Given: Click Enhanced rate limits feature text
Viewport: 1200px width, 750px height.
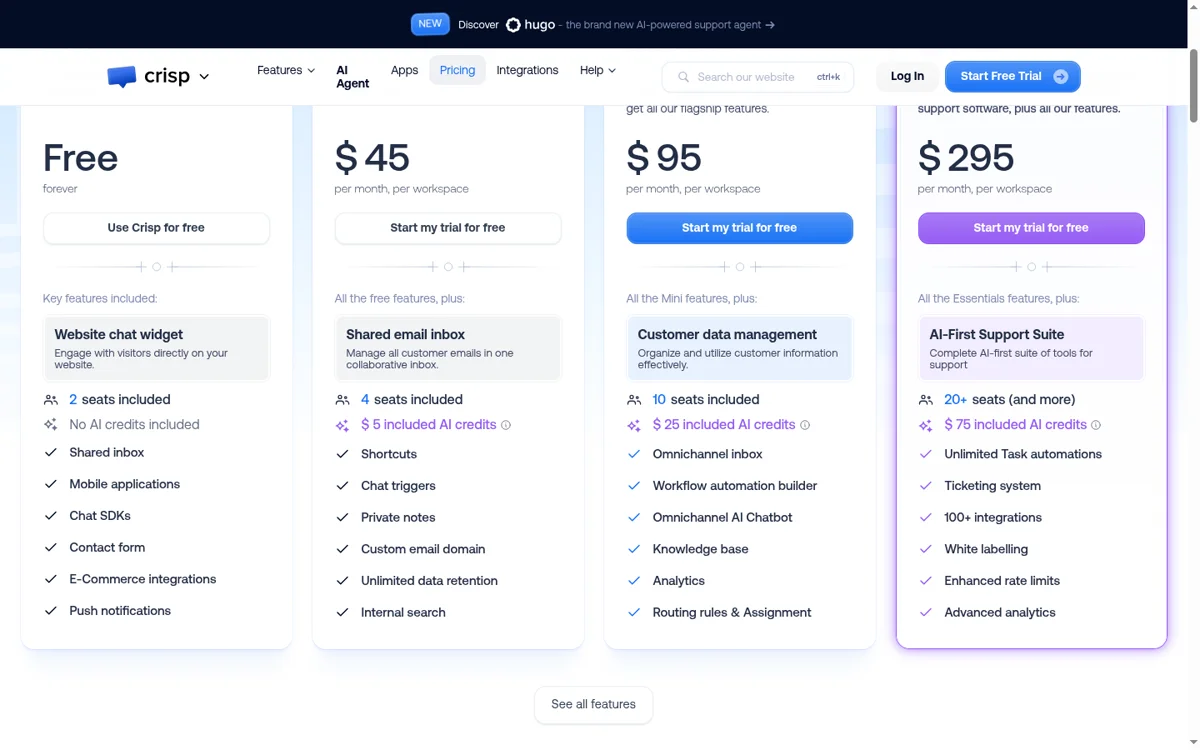Looking at the screenshot, I should (x=1002, y=580).
